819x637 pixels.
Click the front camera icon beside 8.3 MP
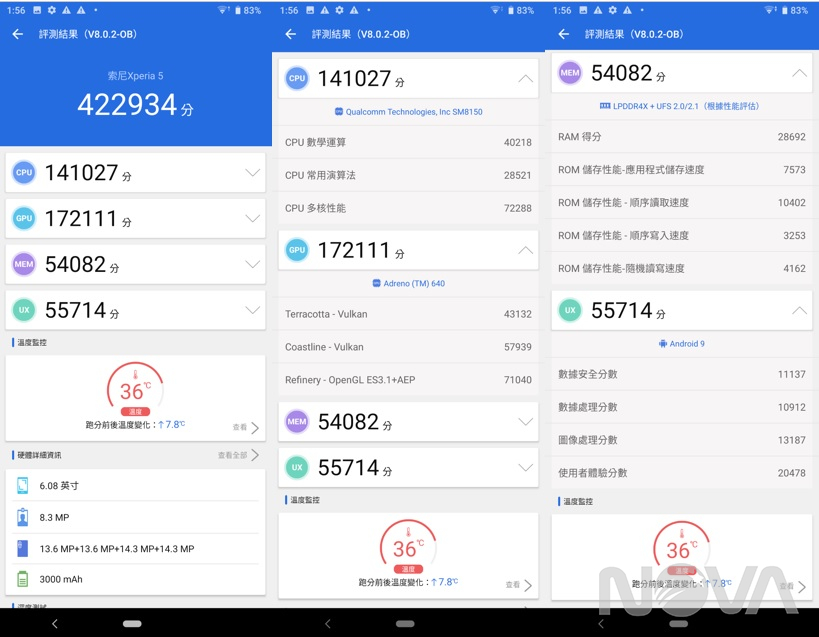coord(23,517)
